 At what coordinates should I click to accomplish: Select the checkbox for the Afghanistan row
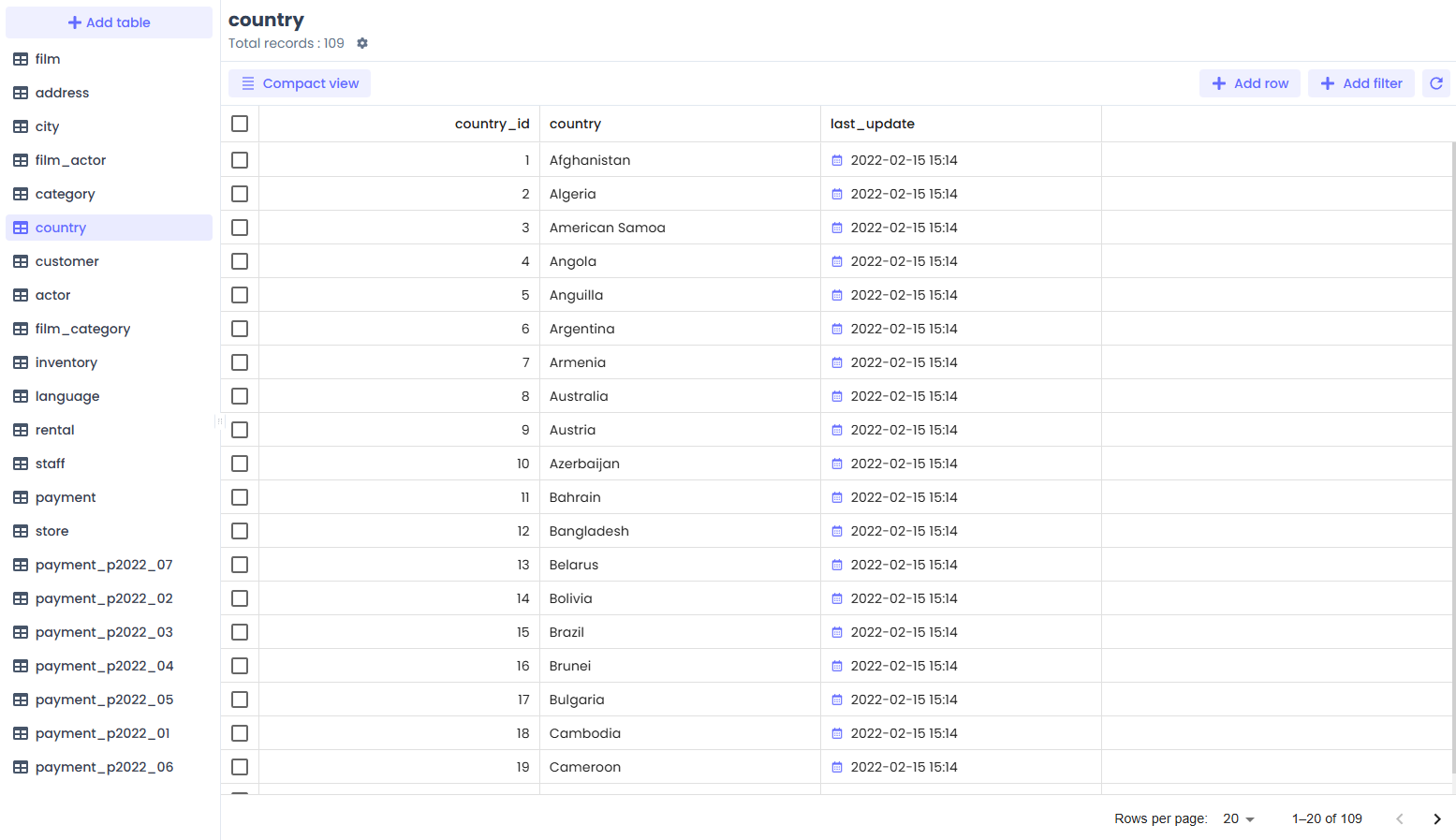[239, 160]
